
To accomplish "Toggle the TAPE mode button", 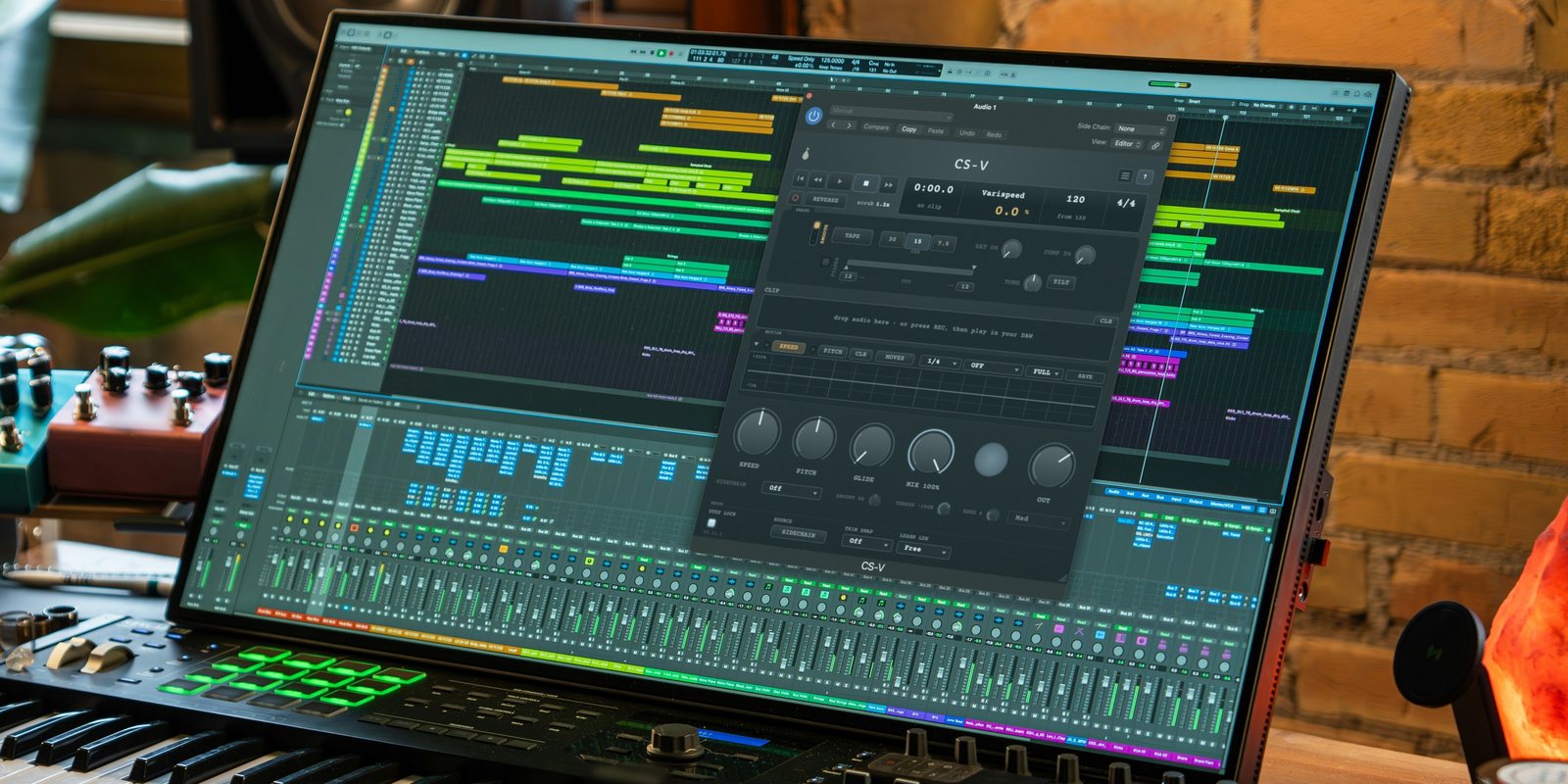I will 853,236.
